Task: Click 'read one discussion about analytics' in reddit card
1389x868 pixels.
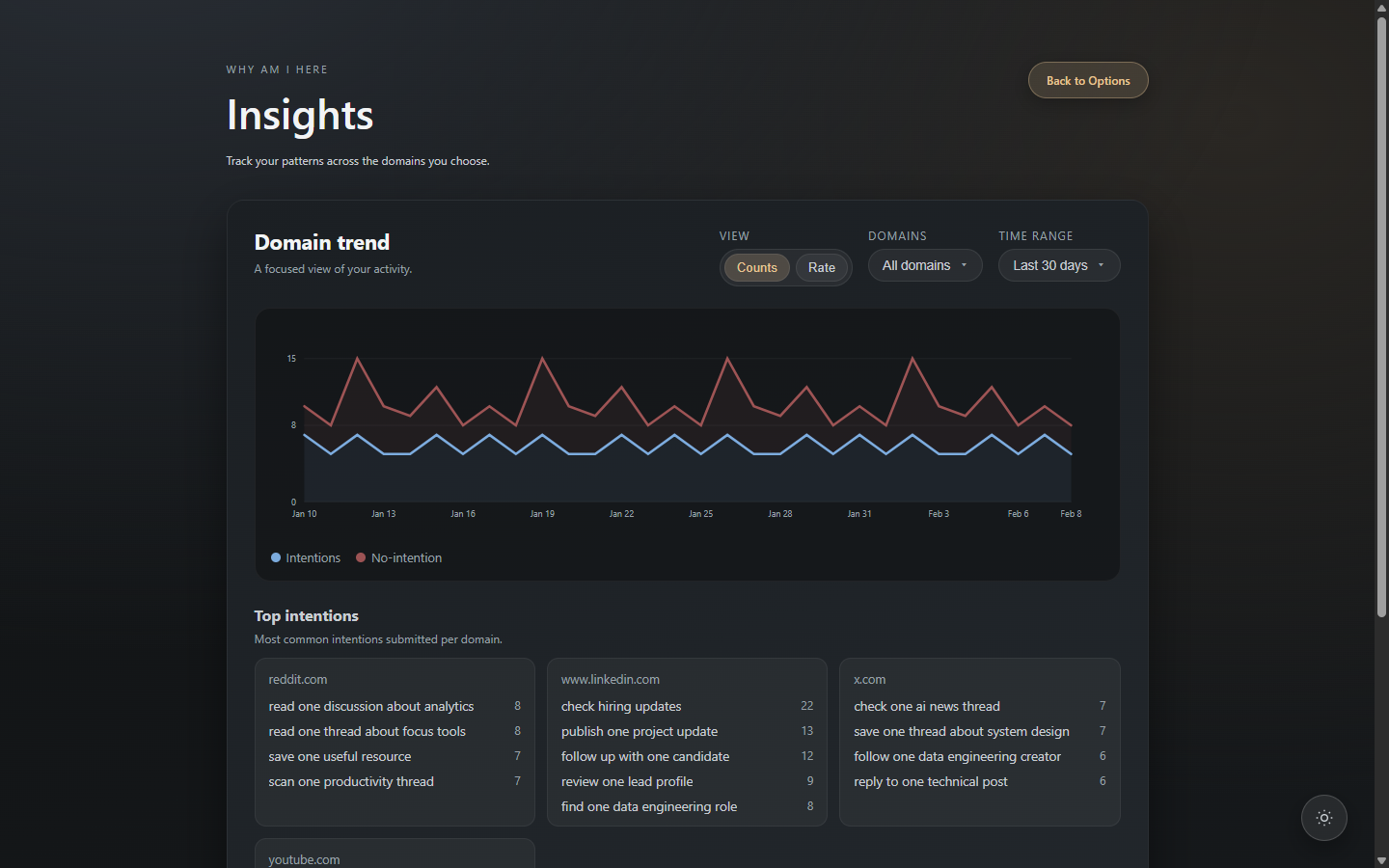Action: pyautogui.click(x=371, y=706)
